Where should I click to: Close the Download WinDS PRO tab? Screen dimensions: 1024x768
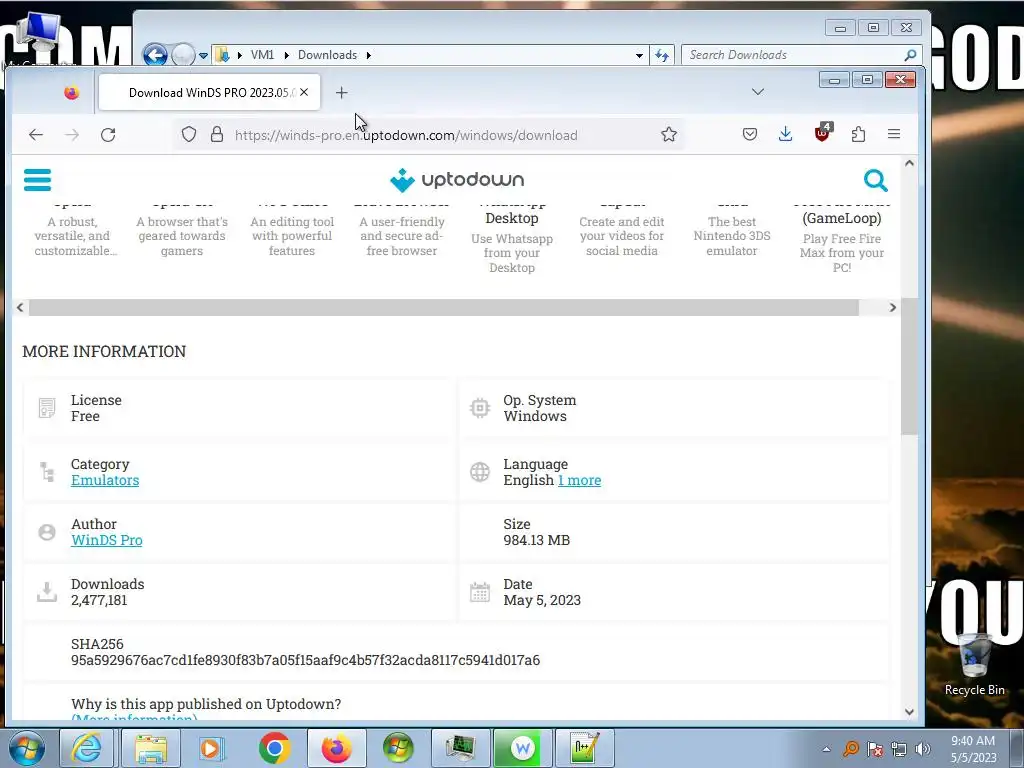[x=304, y=93]
